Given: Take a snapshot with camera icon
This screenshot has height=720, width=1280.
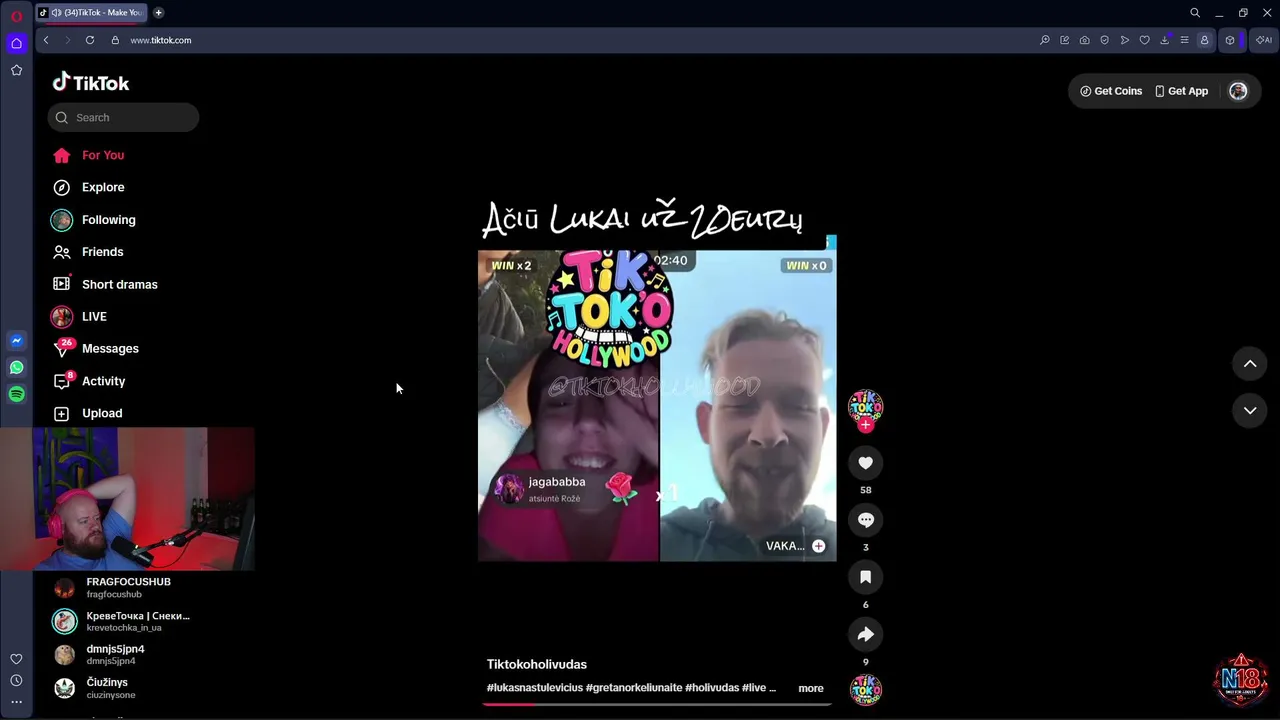Looking at the screenshot, I should pyautogui.click(x=1085, y=40).
